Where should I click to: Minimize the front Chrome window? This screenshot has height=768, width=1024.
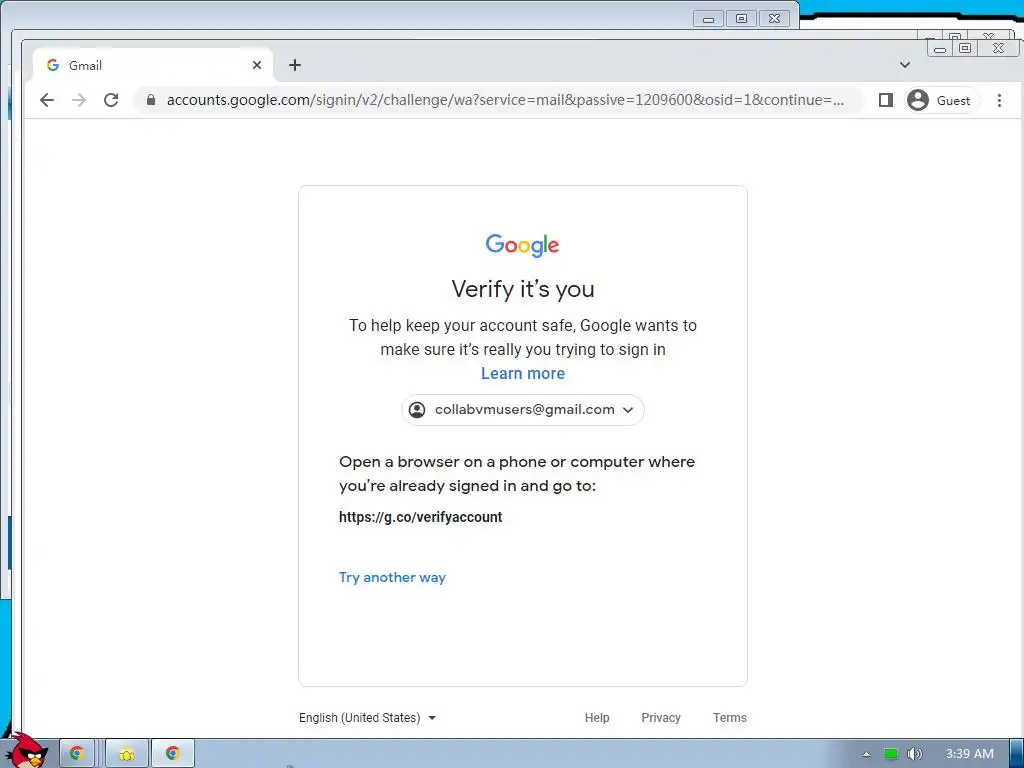pyautogui.click(x=940, y=48)
